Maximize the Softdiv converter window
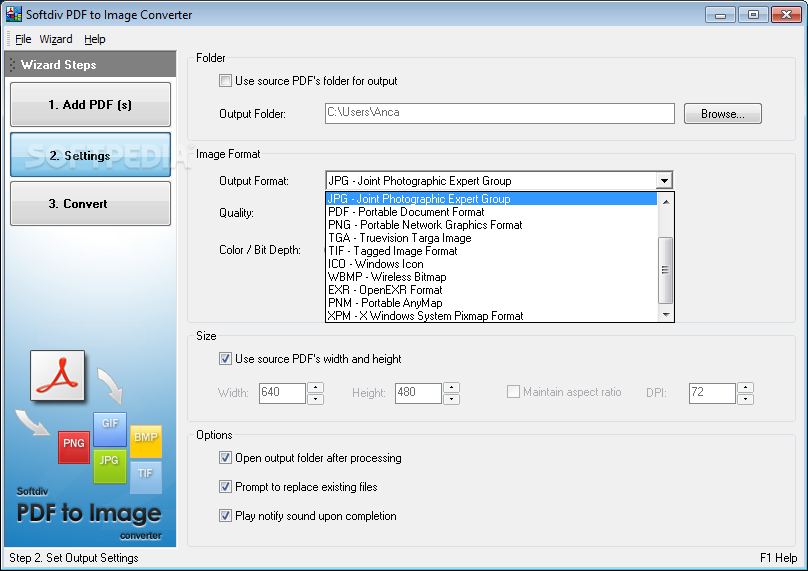 point(753,14)
